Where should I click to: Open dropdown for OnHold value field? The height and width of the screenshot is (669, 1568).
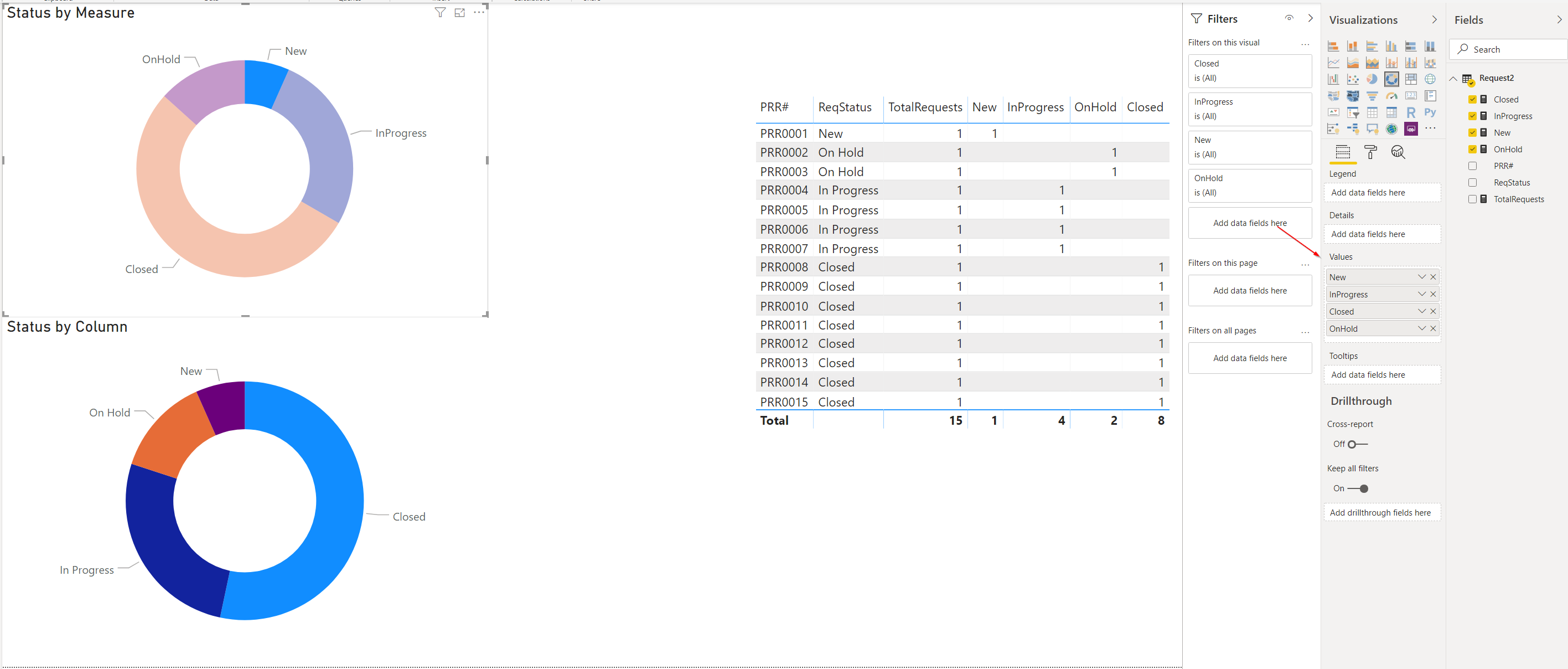tap(1422, 328)
